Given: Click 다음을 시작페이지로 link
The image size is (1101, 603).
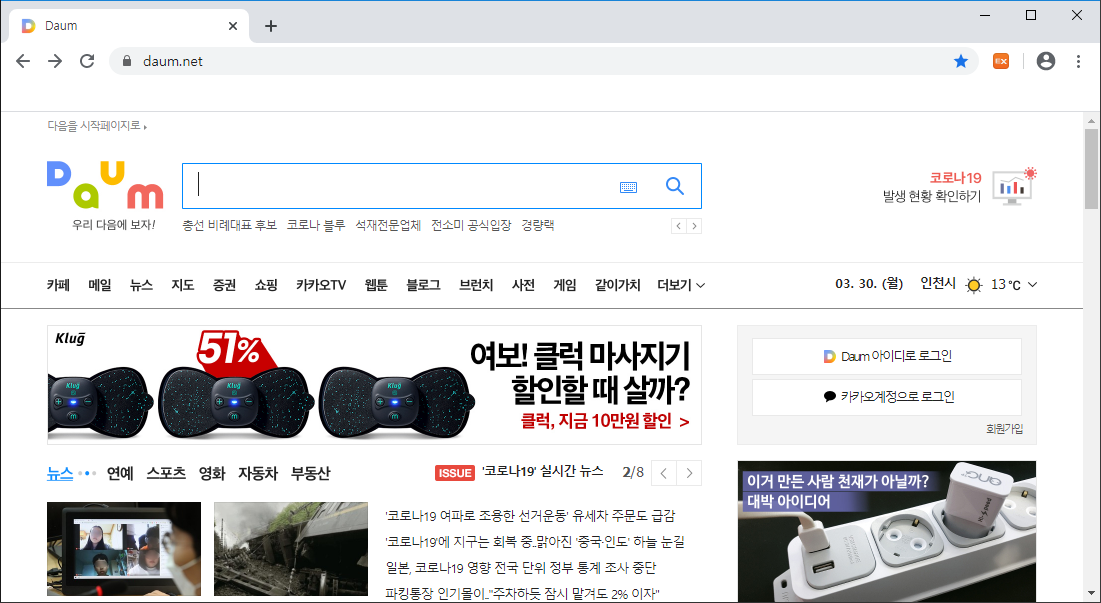Looking at the screenshot, I should (97, 126).
